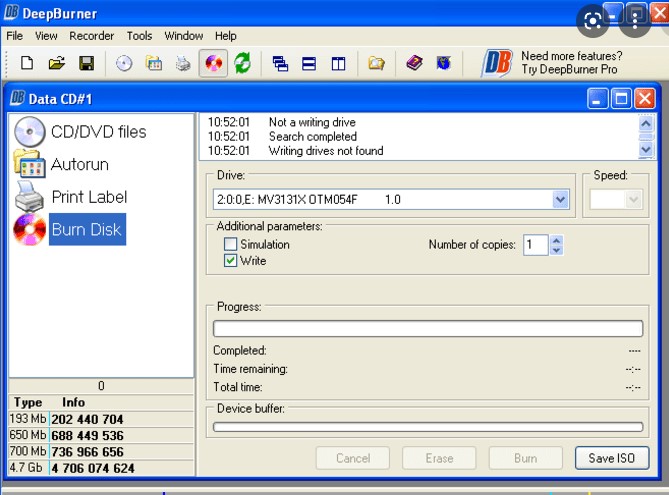This screenshot has width=669, height=495.
Task: Select the 650 Mb disc size row
Action: 102,435
